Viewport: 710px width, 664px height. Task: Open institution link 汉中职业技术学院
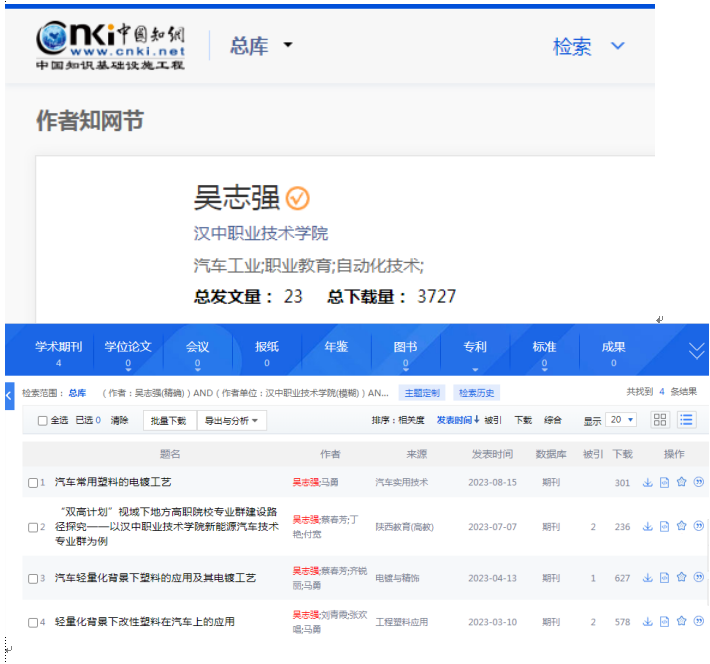tap(261, 234)
